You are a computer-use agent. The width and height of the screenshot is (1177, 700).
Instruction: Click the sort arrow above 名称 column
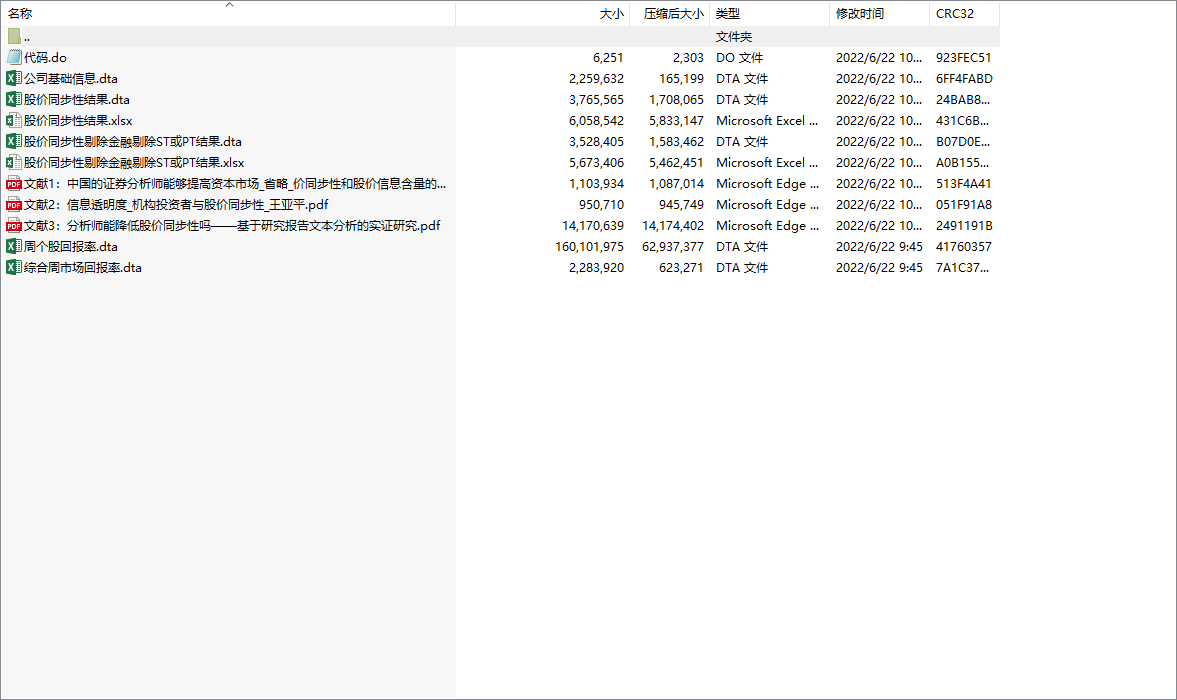point(230,5)
